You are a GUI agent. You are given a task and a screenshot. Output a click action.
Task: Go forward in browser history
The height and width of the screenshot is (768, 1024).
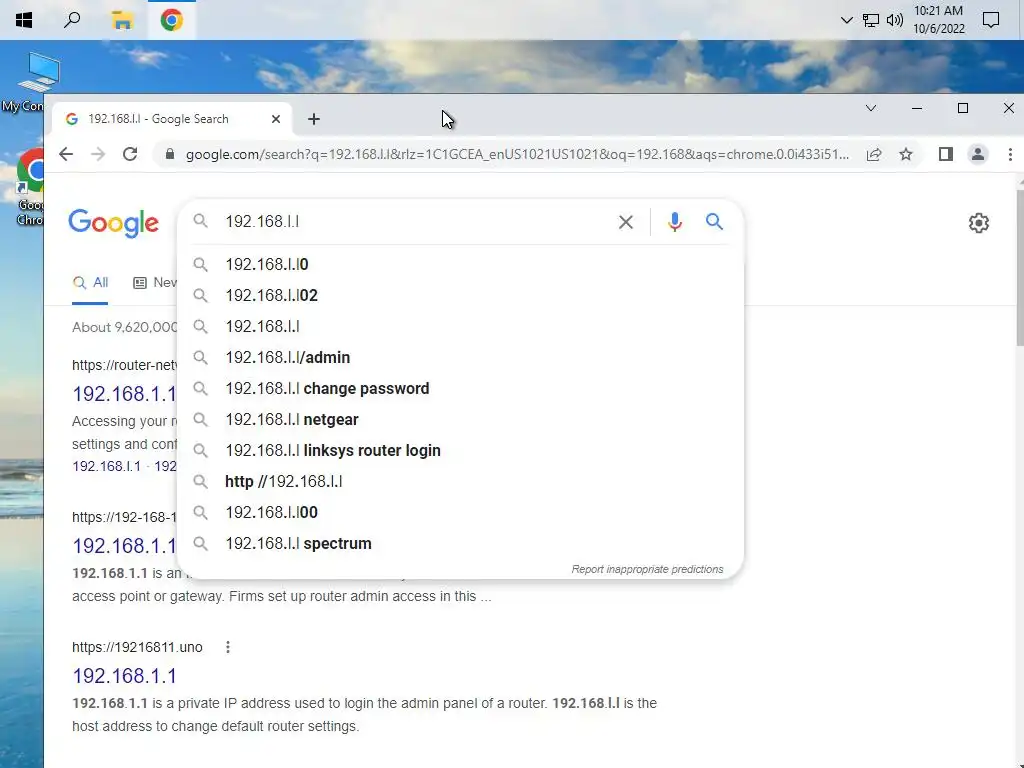[98, 154]
